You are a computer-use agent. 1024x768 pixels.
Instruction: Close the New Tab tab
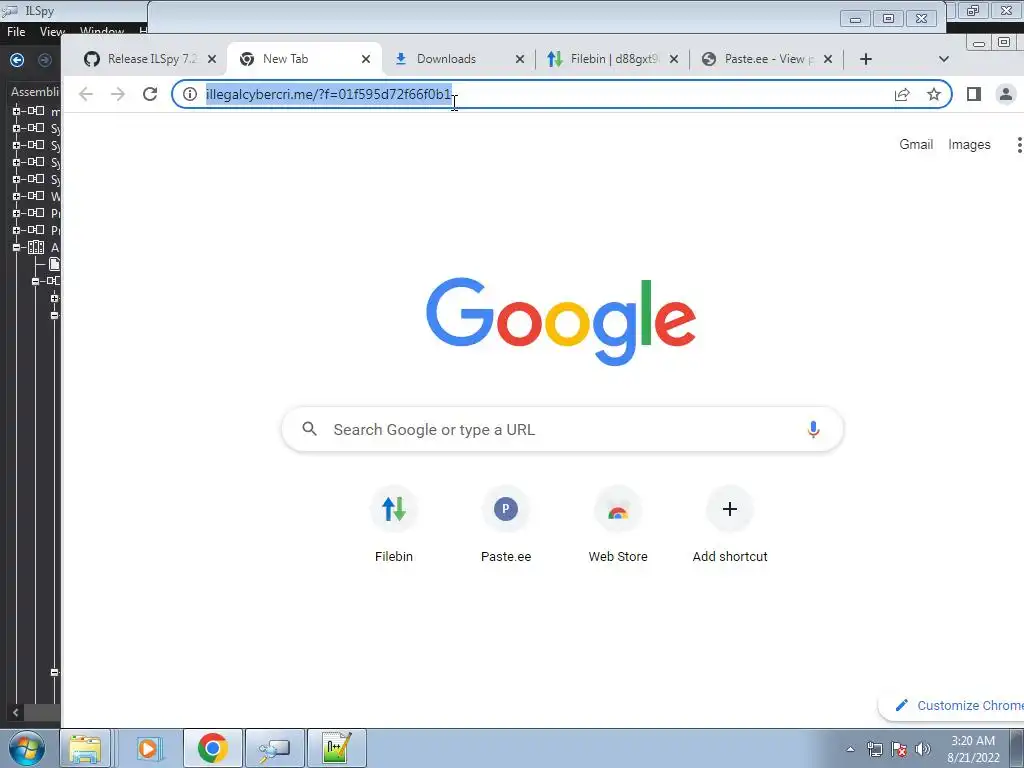(366, 59)
